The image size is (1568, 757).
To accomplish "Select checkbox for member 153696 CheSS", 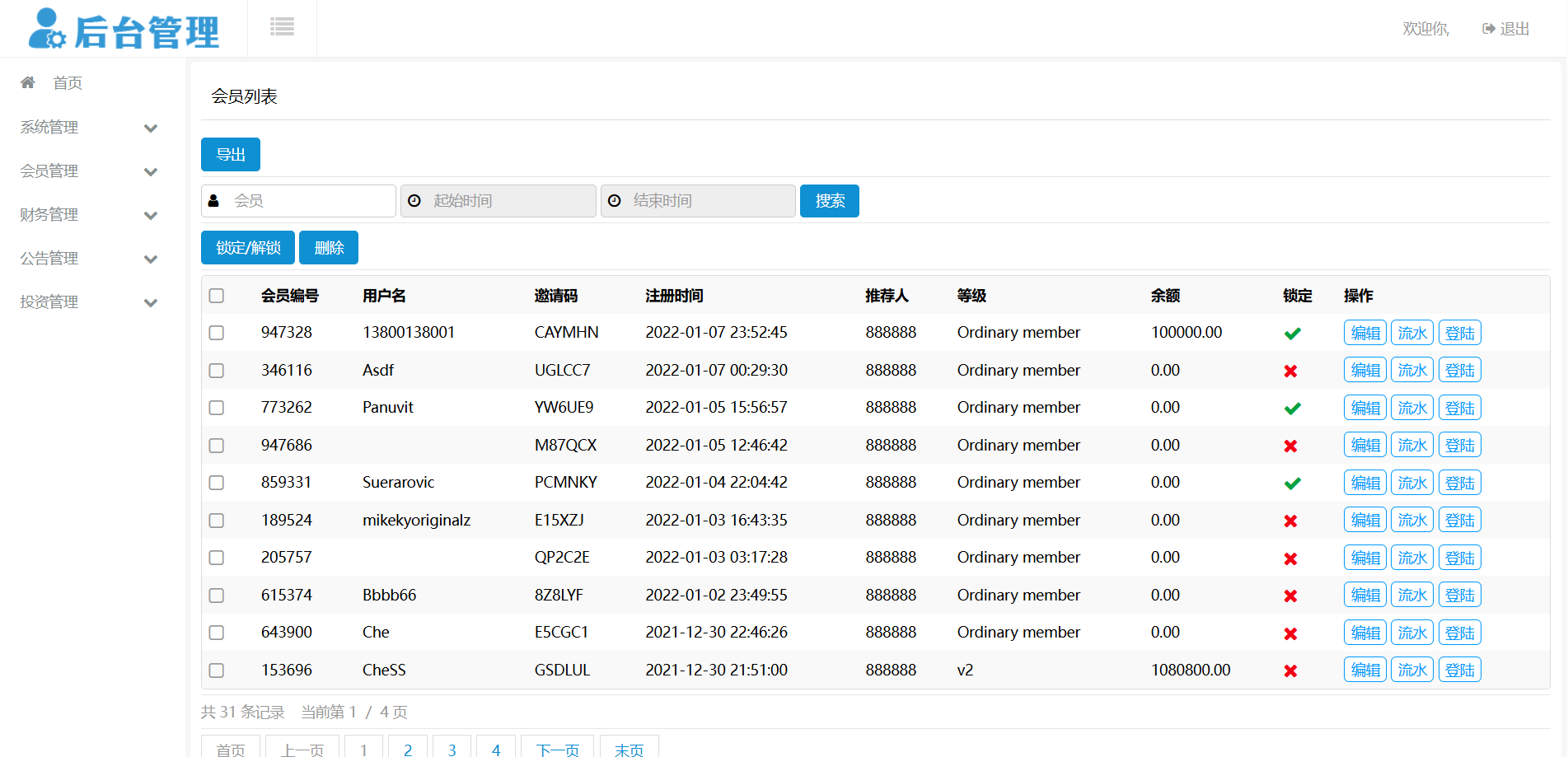I will [217, 671].
